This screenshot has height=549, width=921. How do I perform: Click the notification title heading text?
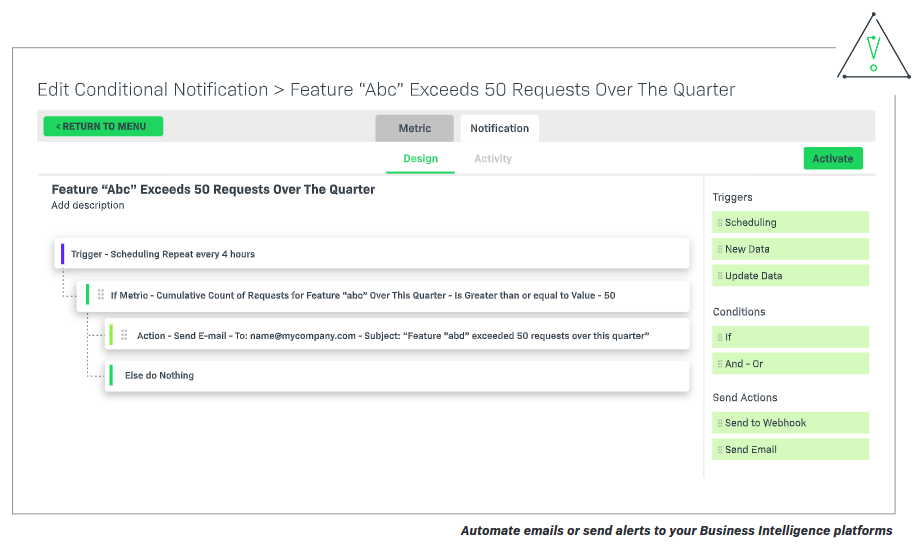[x=213, y=189]
